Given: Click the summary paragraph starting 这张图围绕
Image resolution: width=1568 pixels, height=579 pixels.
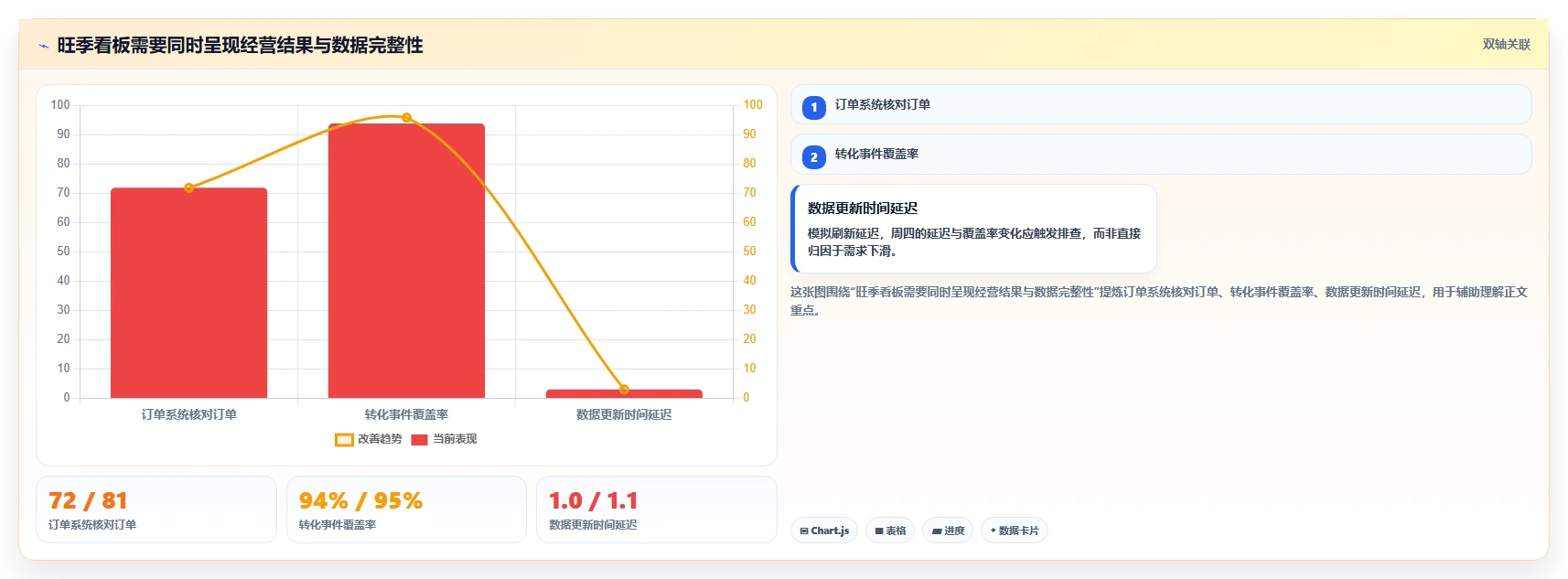Looking at the screenshot, I should [1159, 301].
